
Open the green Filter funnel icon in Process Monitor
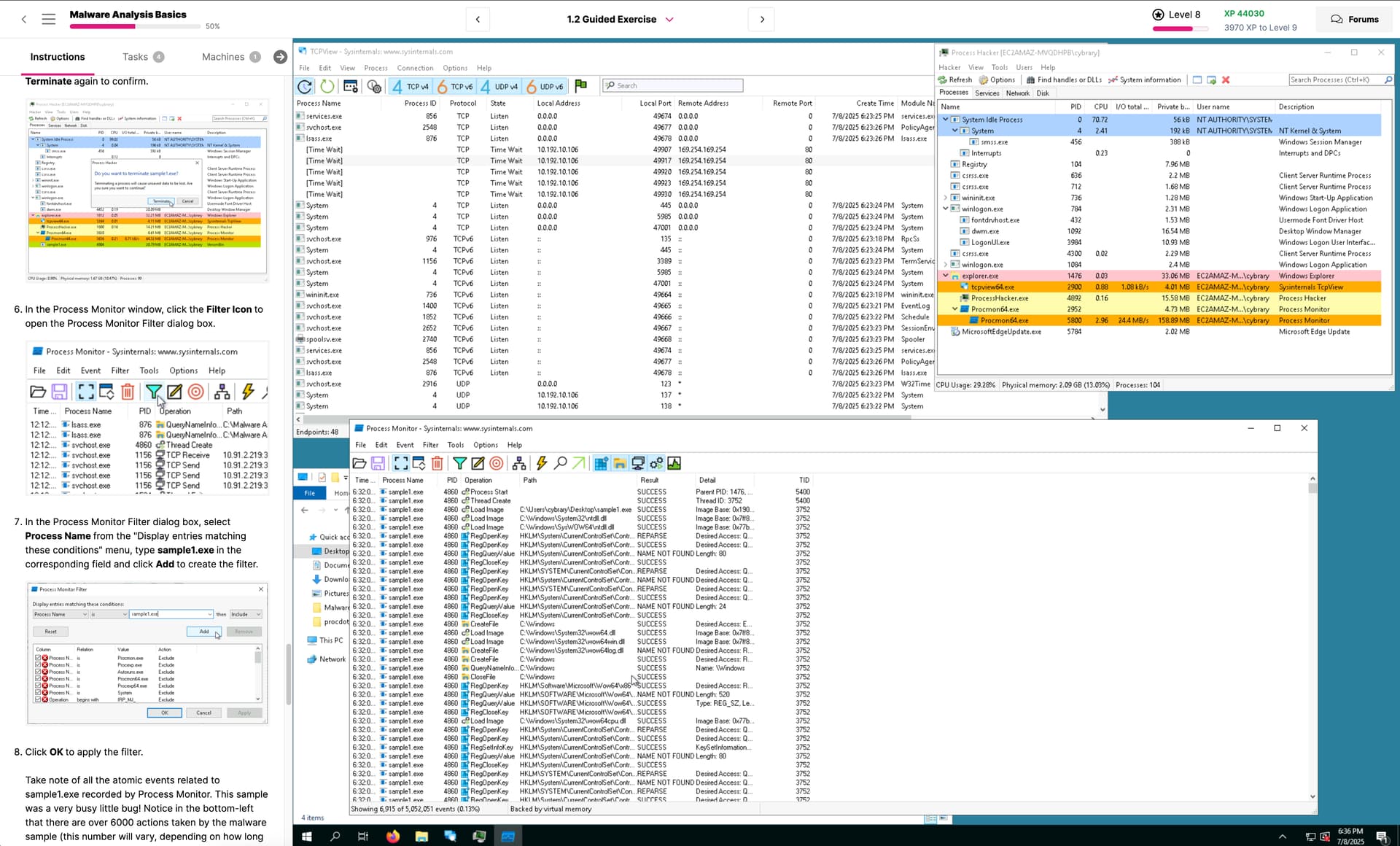tap(459, 463)
